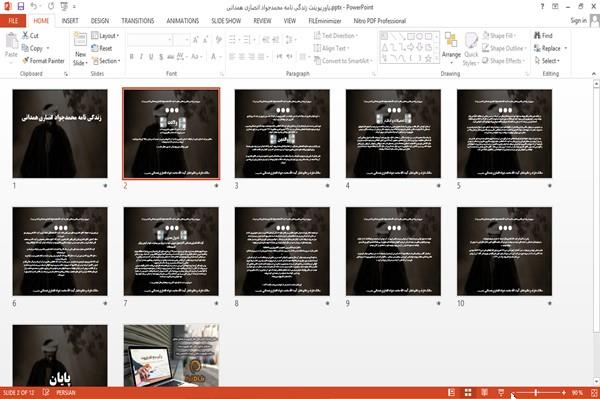Open Drawing group dialog launcher

pyautogui.click(x=527, y=74)
